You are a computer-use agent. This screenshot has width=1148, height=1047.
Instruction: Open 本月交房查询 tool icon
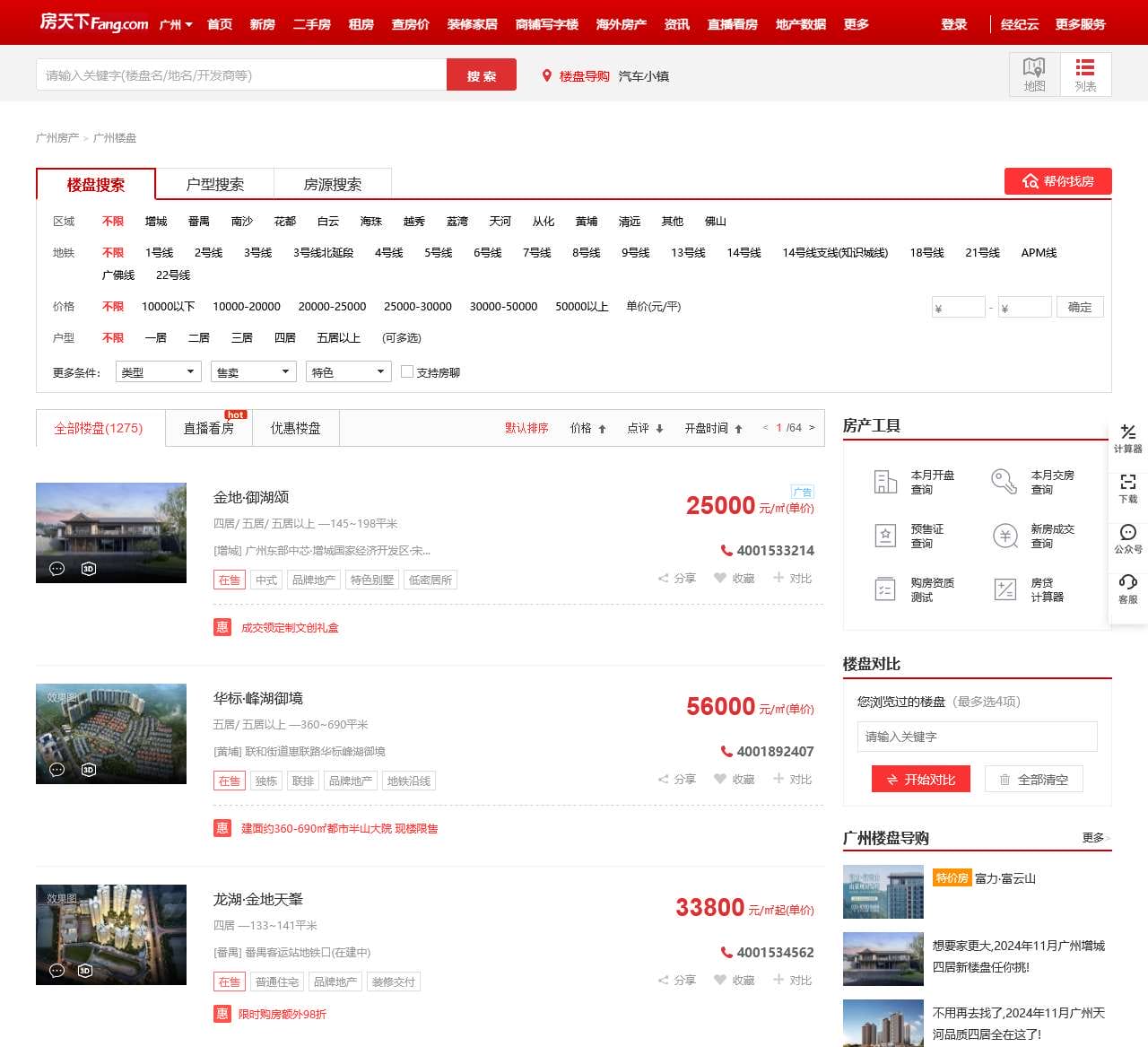1004,482
